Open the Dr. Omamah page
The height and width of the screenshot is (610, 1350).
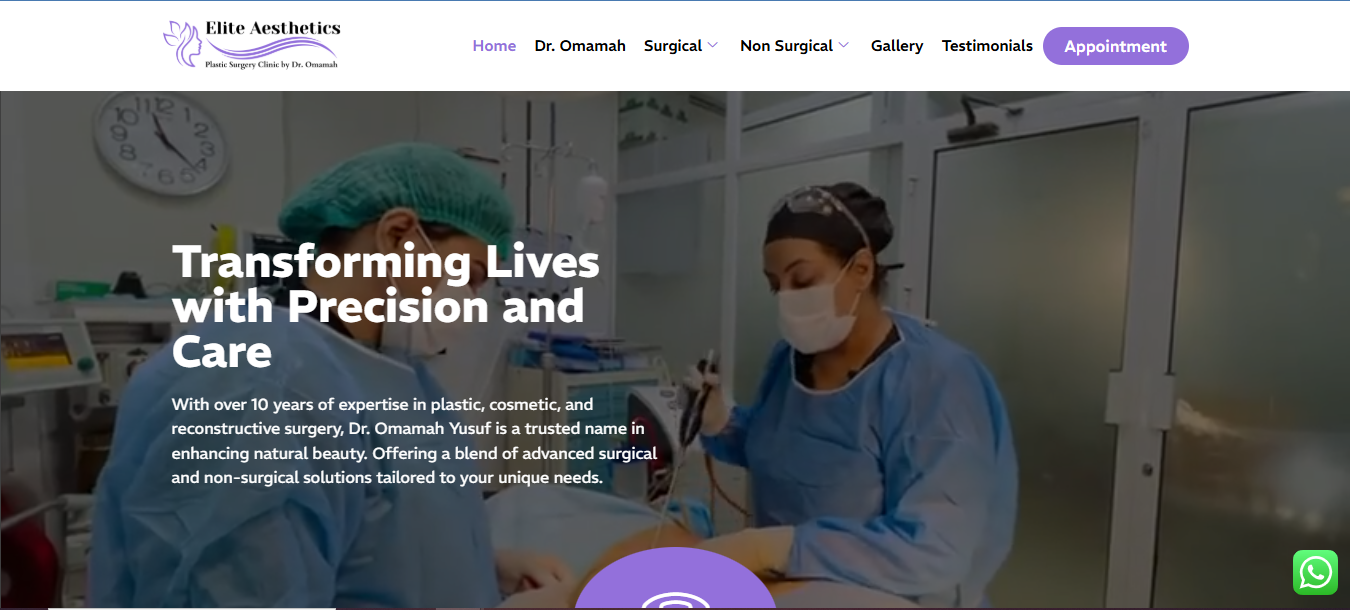580,46
